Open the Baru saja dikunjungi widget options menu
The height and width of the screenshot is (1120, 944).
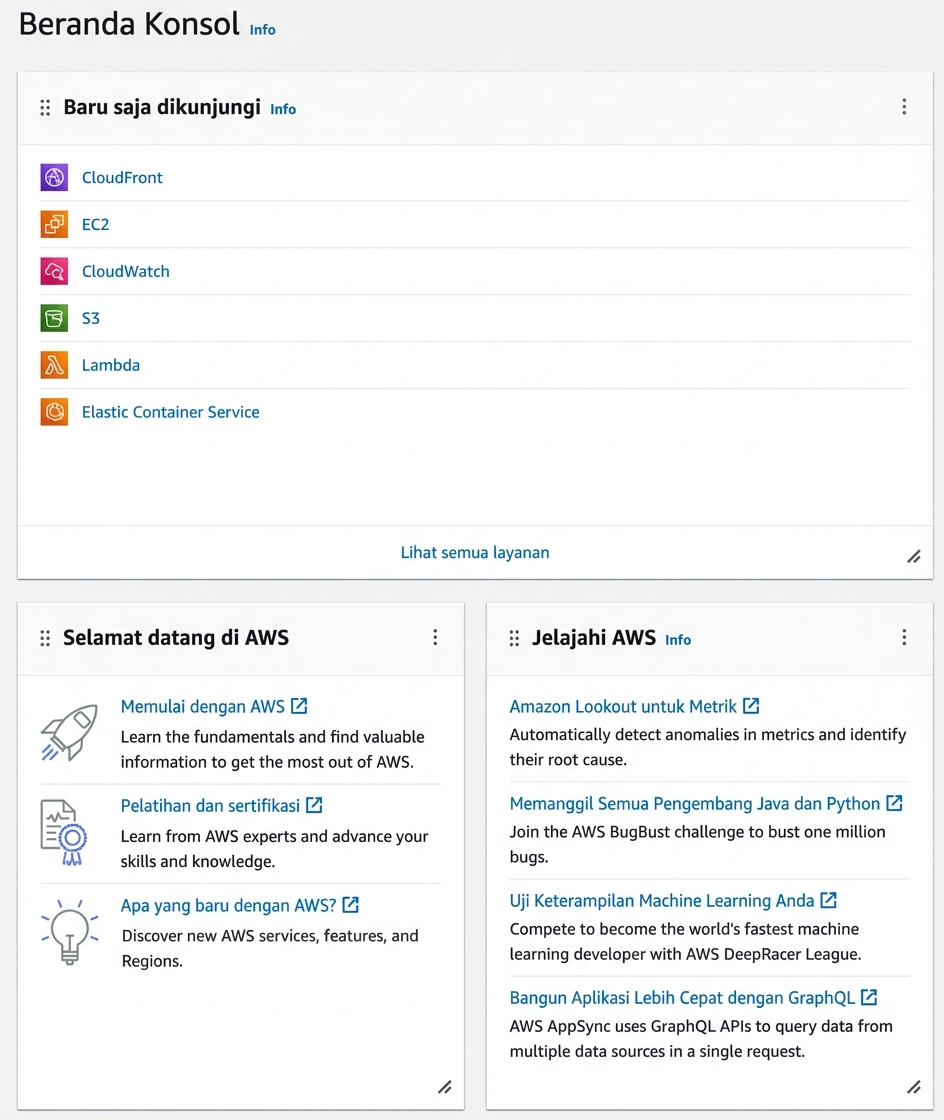(904, 107)
